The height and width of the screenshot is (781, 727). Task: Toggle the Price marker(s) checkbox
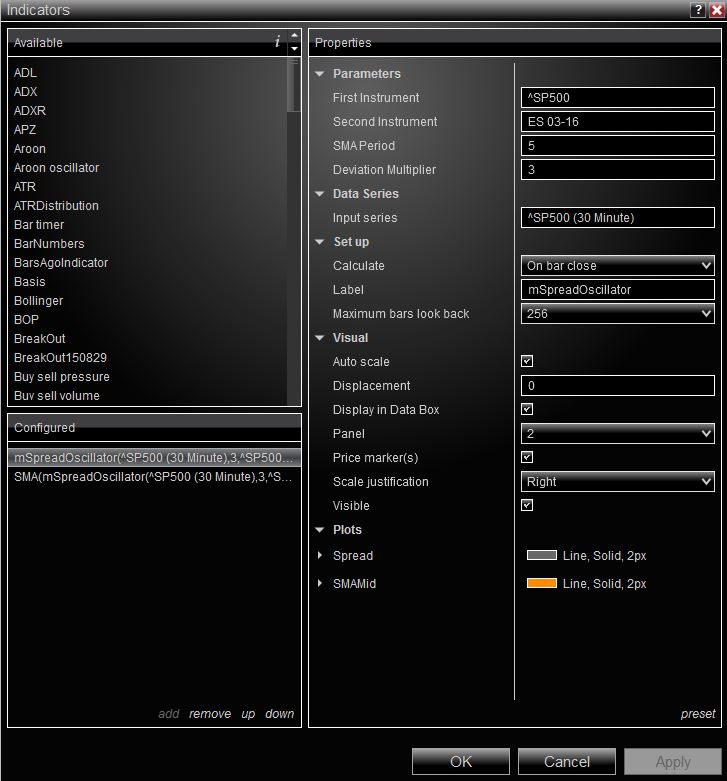(x=527, y=457)
